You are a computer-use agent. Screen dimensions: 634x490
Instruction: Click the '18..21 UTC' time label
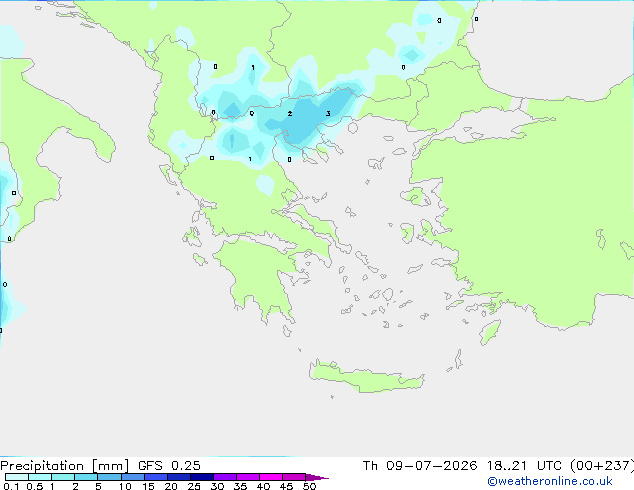tap(524, 466)
